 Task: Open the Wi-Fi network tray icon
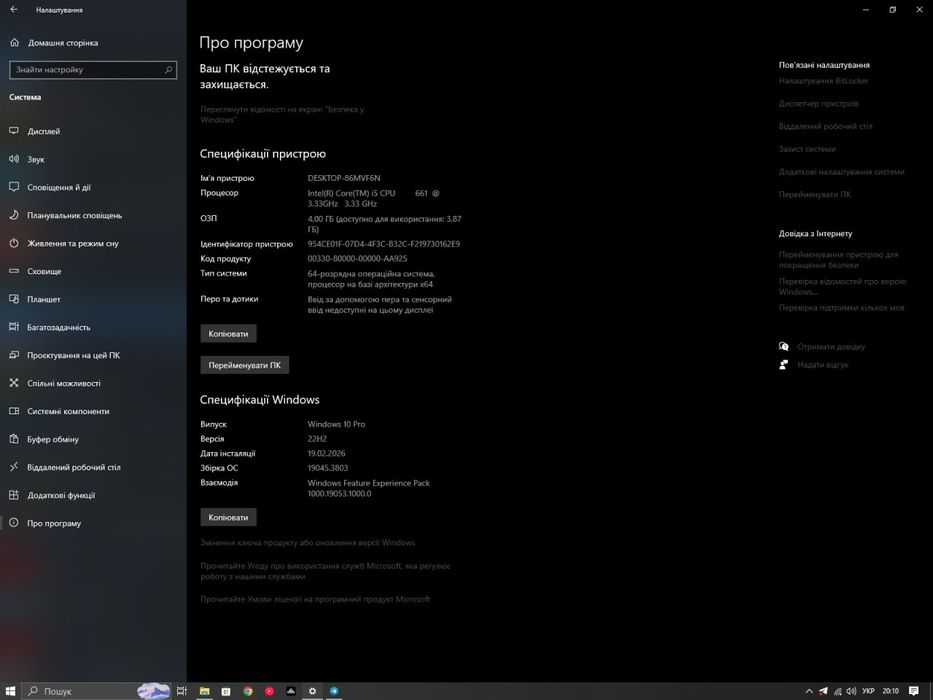tap(838, 691)
